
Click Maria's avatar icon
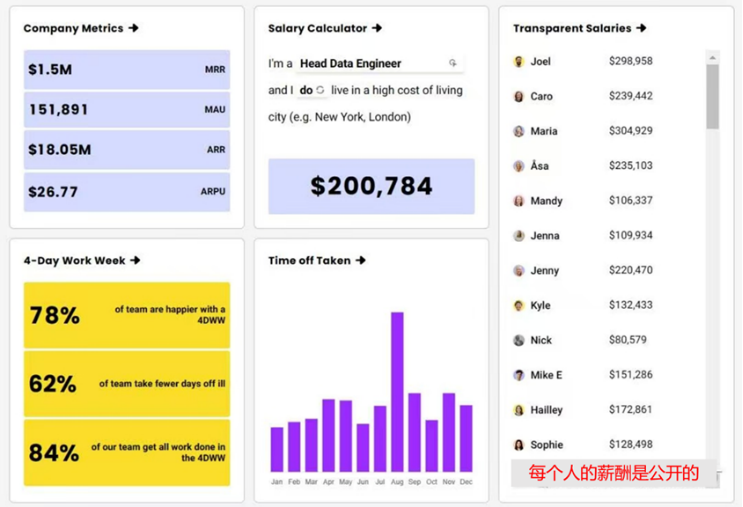[519, 131]
